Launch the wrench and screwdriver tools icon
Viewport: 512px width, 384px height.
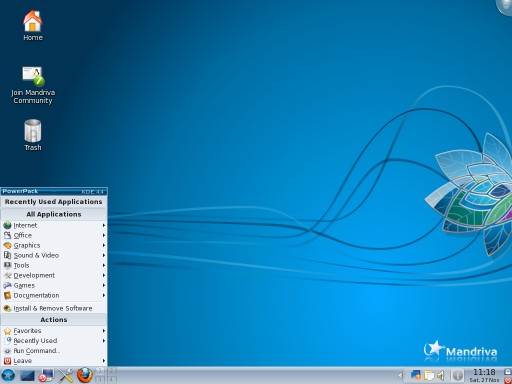pos(66,375)
